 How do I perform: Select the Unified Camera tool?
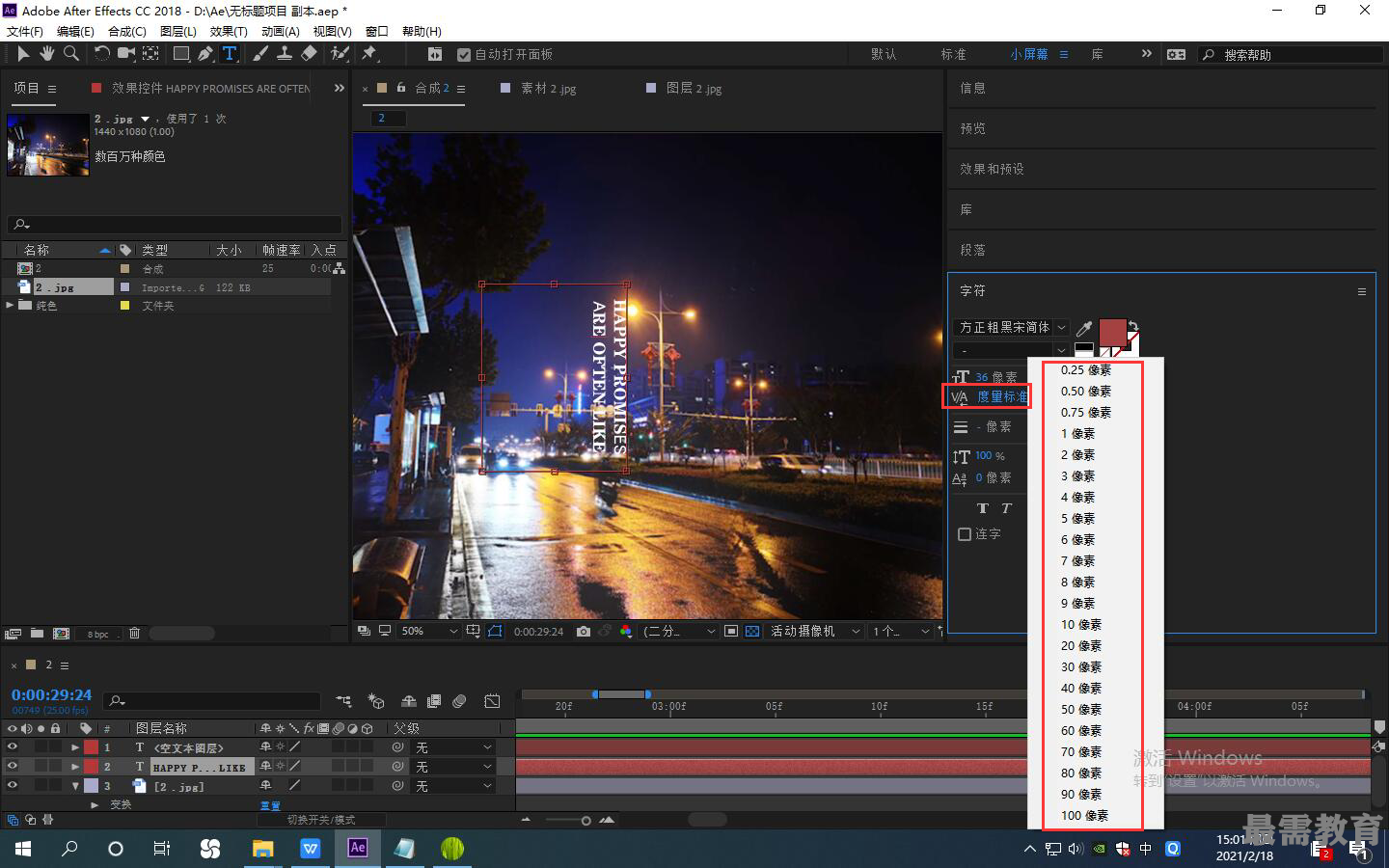click(126, 54)
